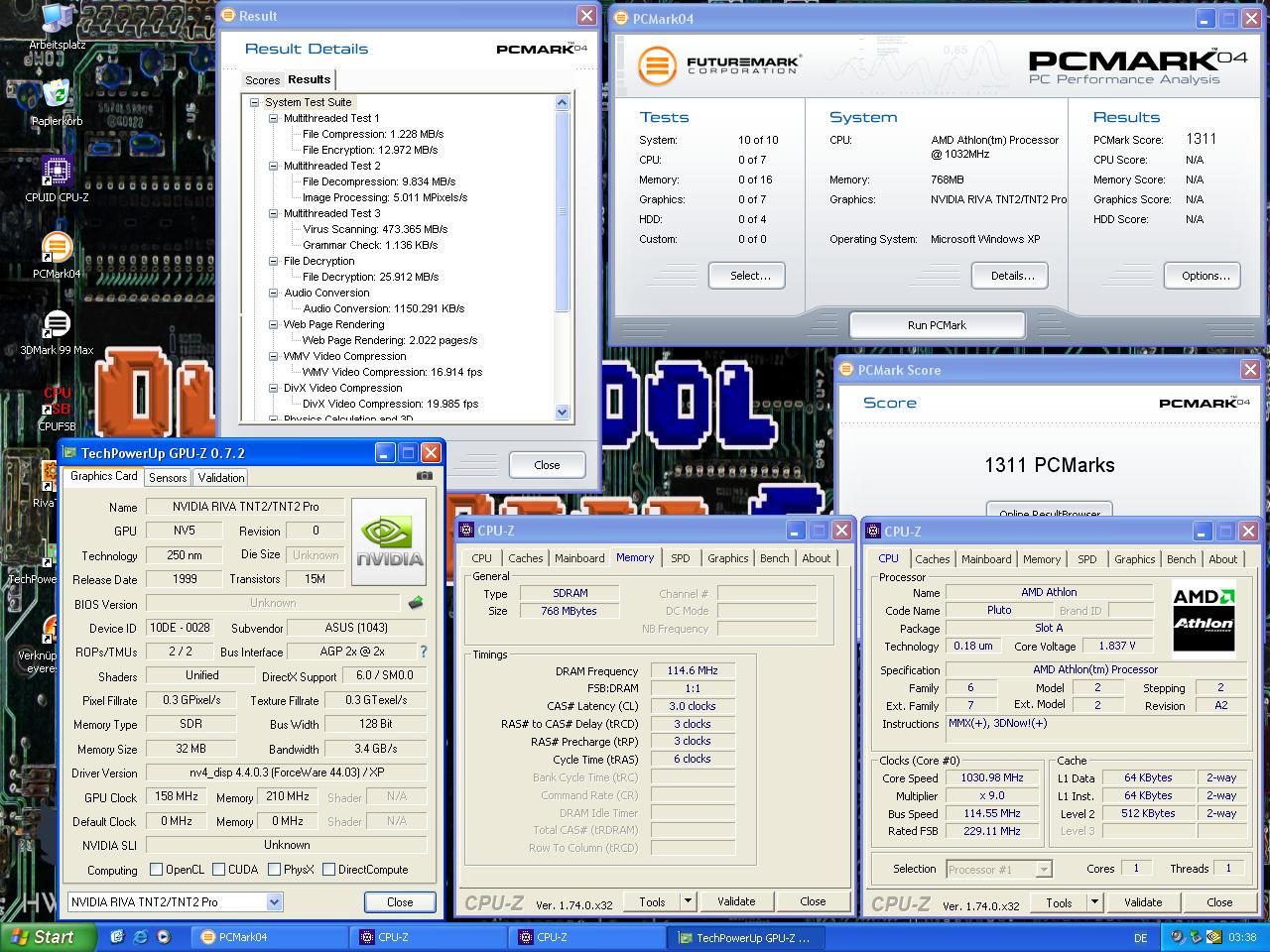The width and height of the screenshot is (1270, 952).
Task: Collapse the Multithreaded Test 2 node
Action: [x=274, y=166]
